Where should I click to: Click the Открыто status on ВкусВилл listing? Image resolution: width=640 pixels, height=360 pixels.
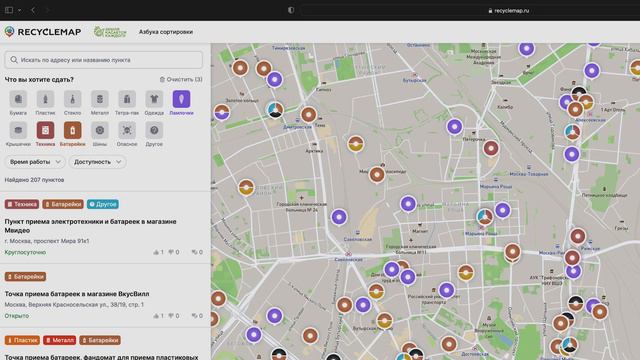17,316
